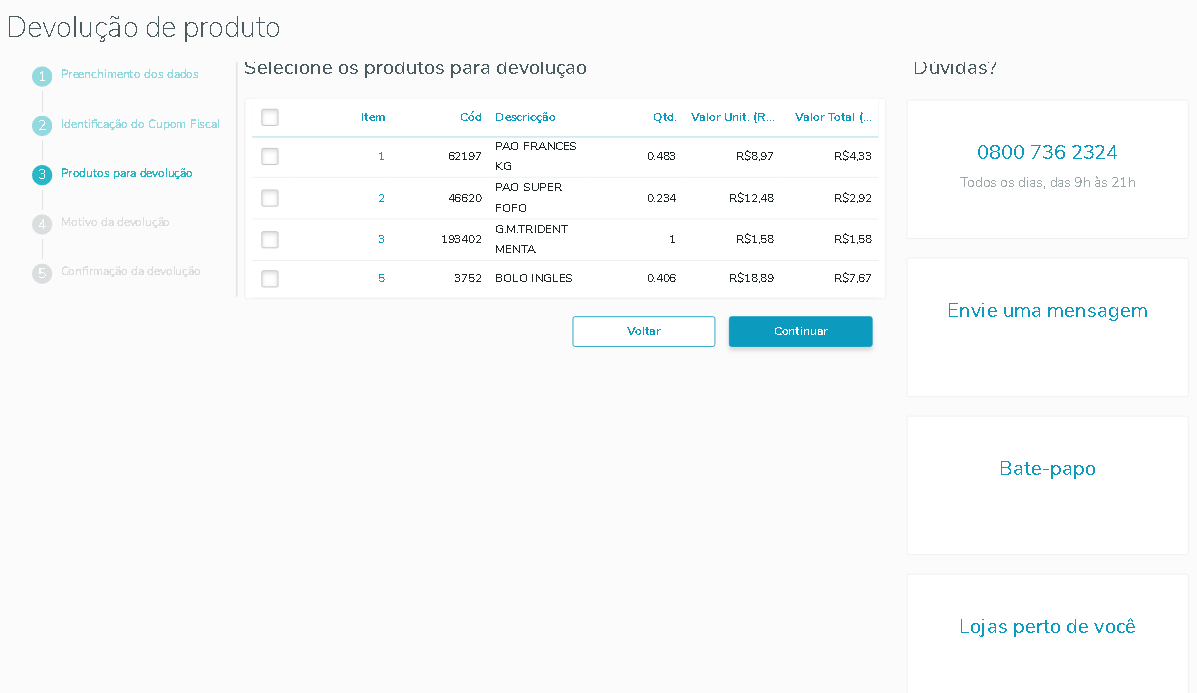Viewport: 1197px width, 693px height.
Task: Open Confirmação da devolução step
Action: (131, 271)
